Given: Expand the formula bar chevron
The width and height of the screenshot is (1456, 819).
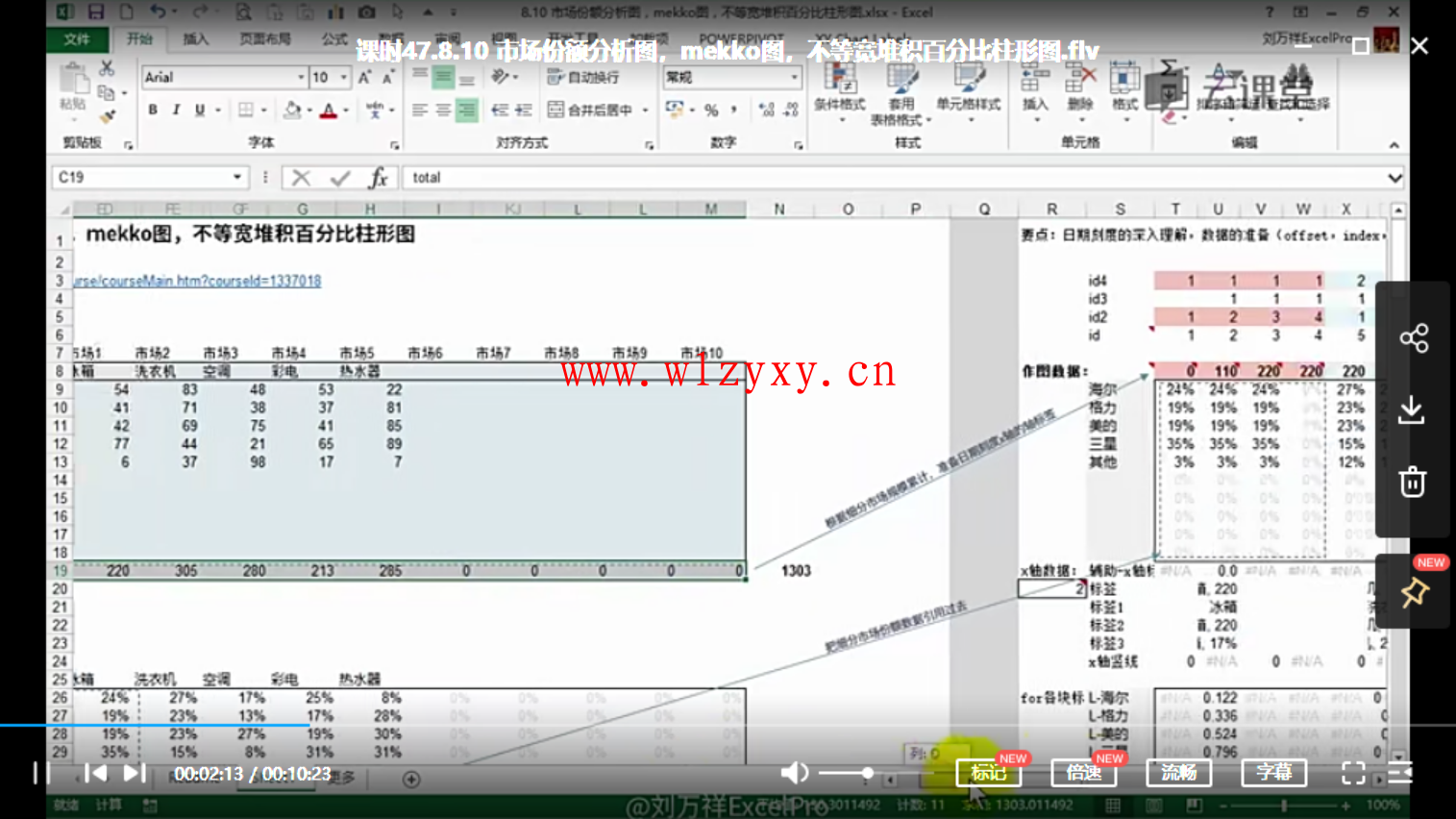Looking at the screenshot, I should point(1394,178).
